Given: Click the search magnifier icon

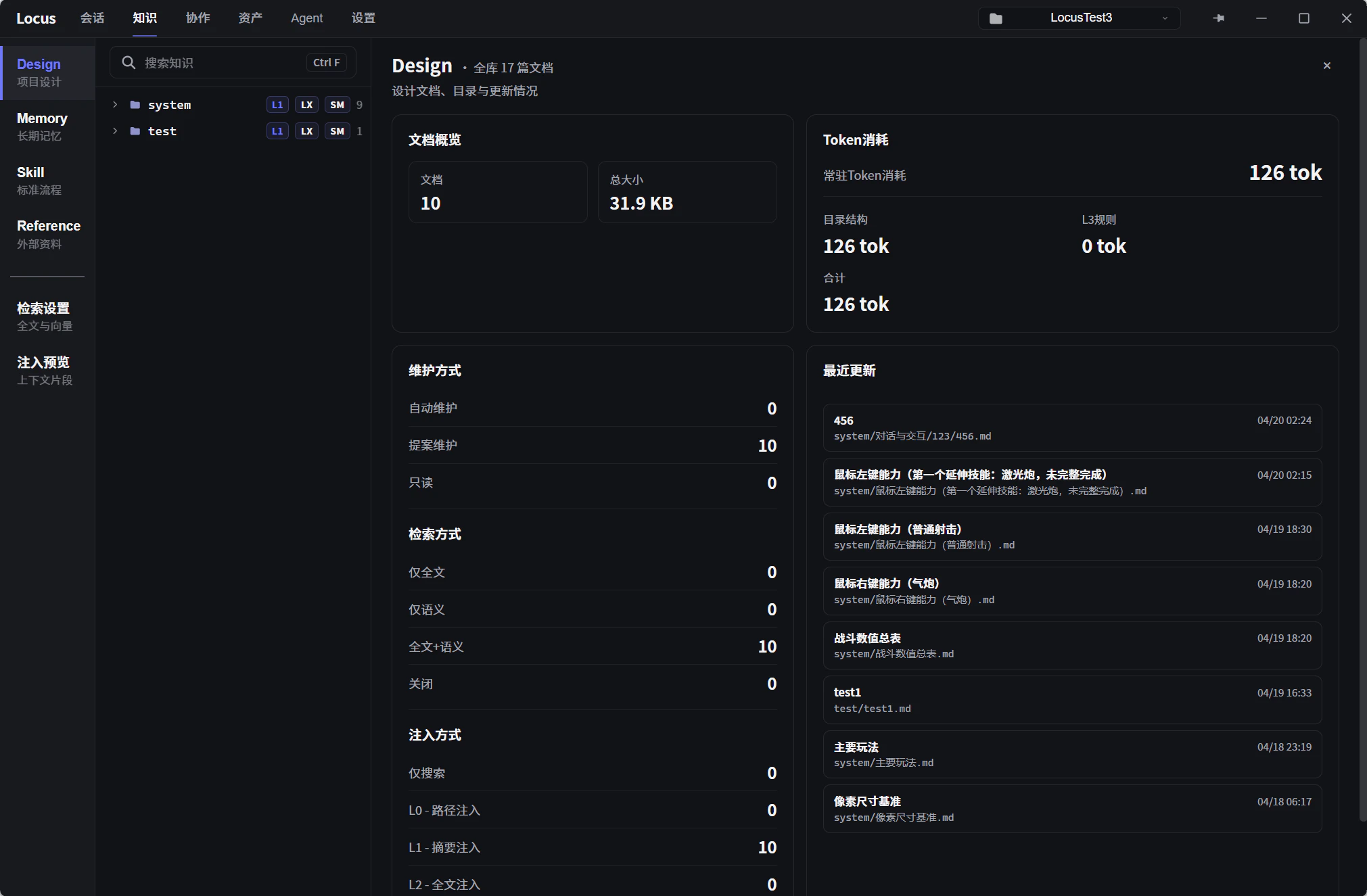Looking at the screenshot, I should tap(128, 63).
